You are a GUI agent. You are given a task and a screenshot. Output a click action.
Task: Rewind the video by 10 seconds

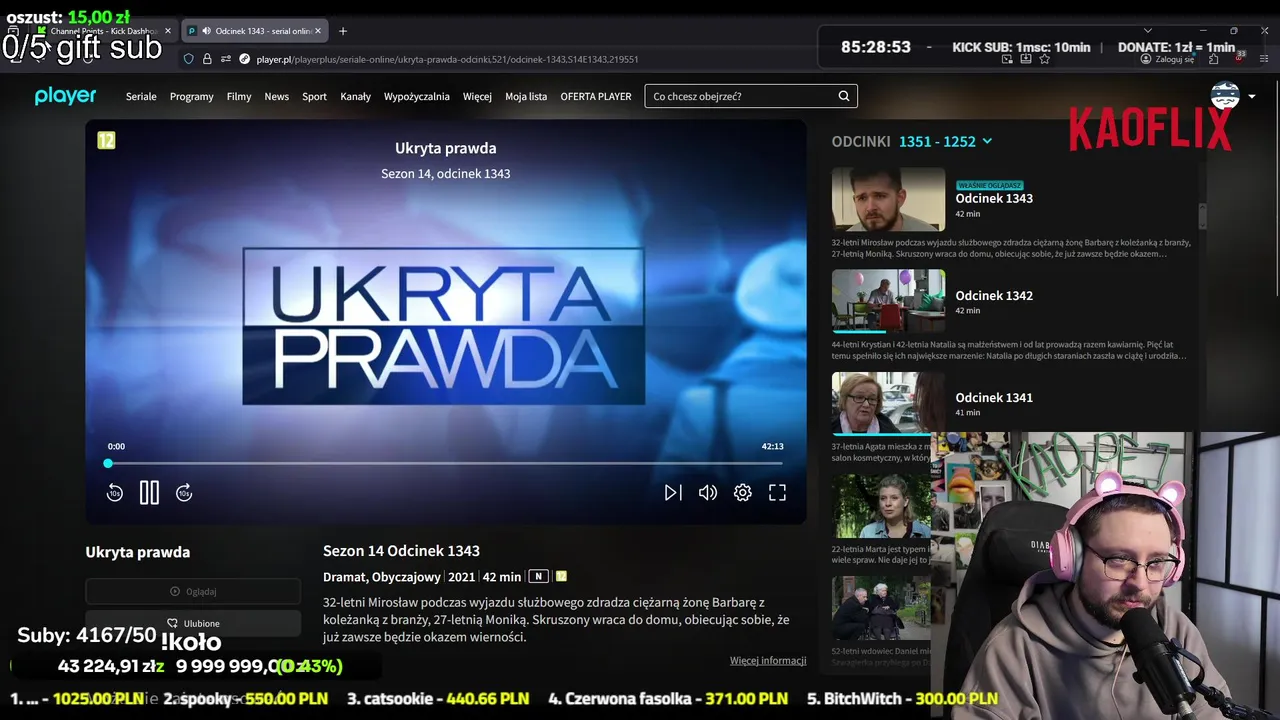point(115,492)
